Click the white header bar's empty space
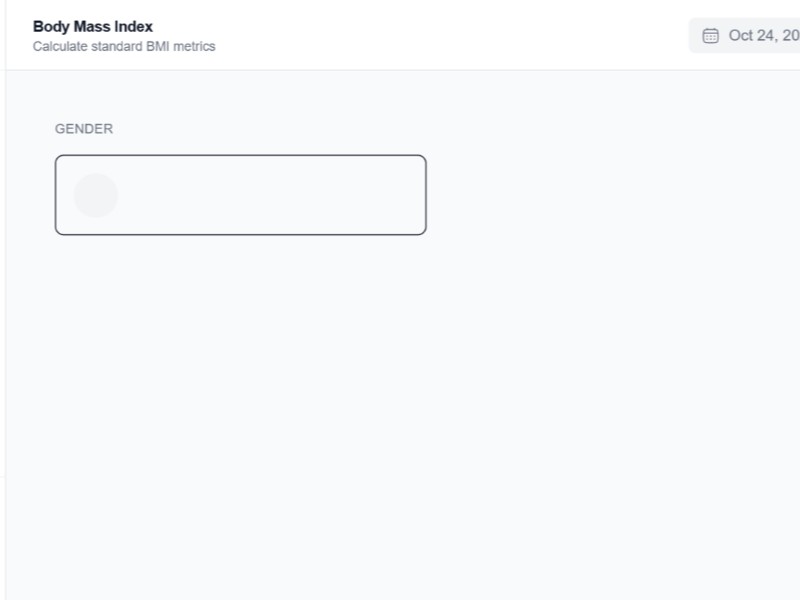800x600 pixels. [x=450, y=35]
